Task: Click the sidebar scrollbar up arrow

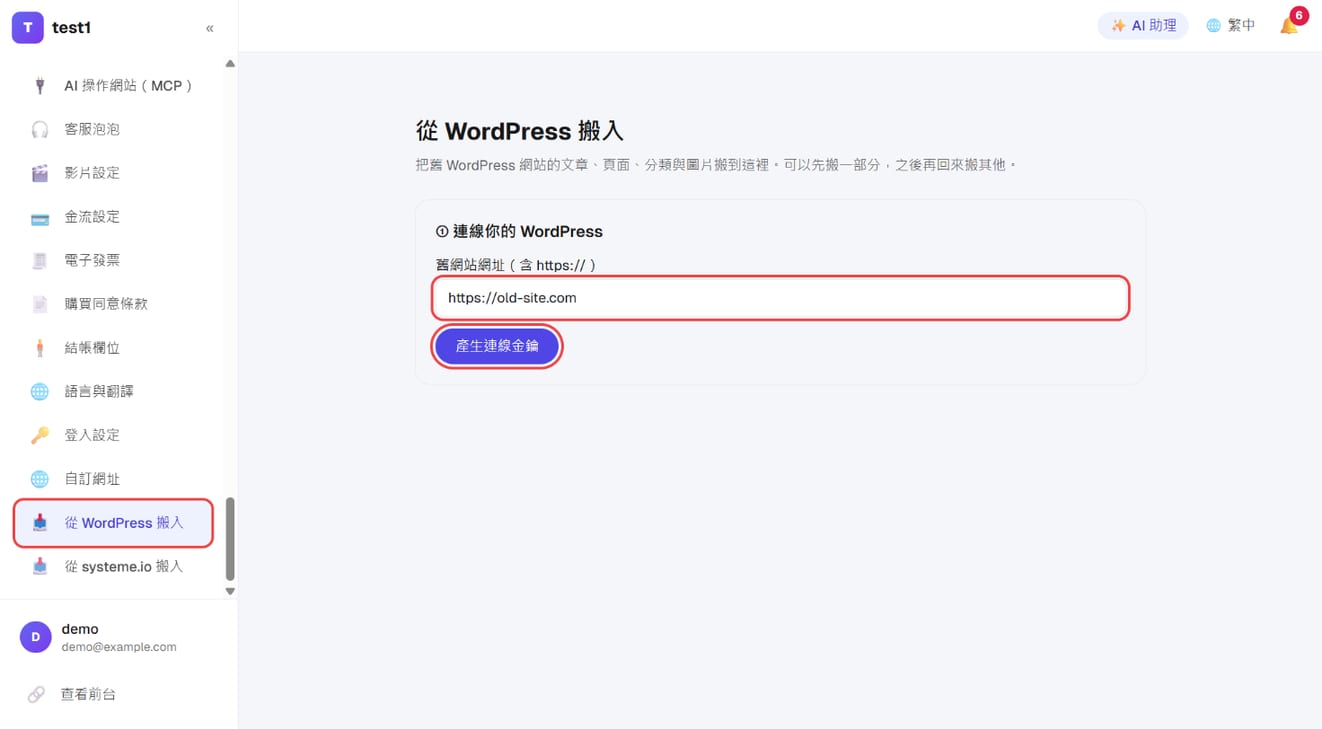Action: (x=230, y=63)
